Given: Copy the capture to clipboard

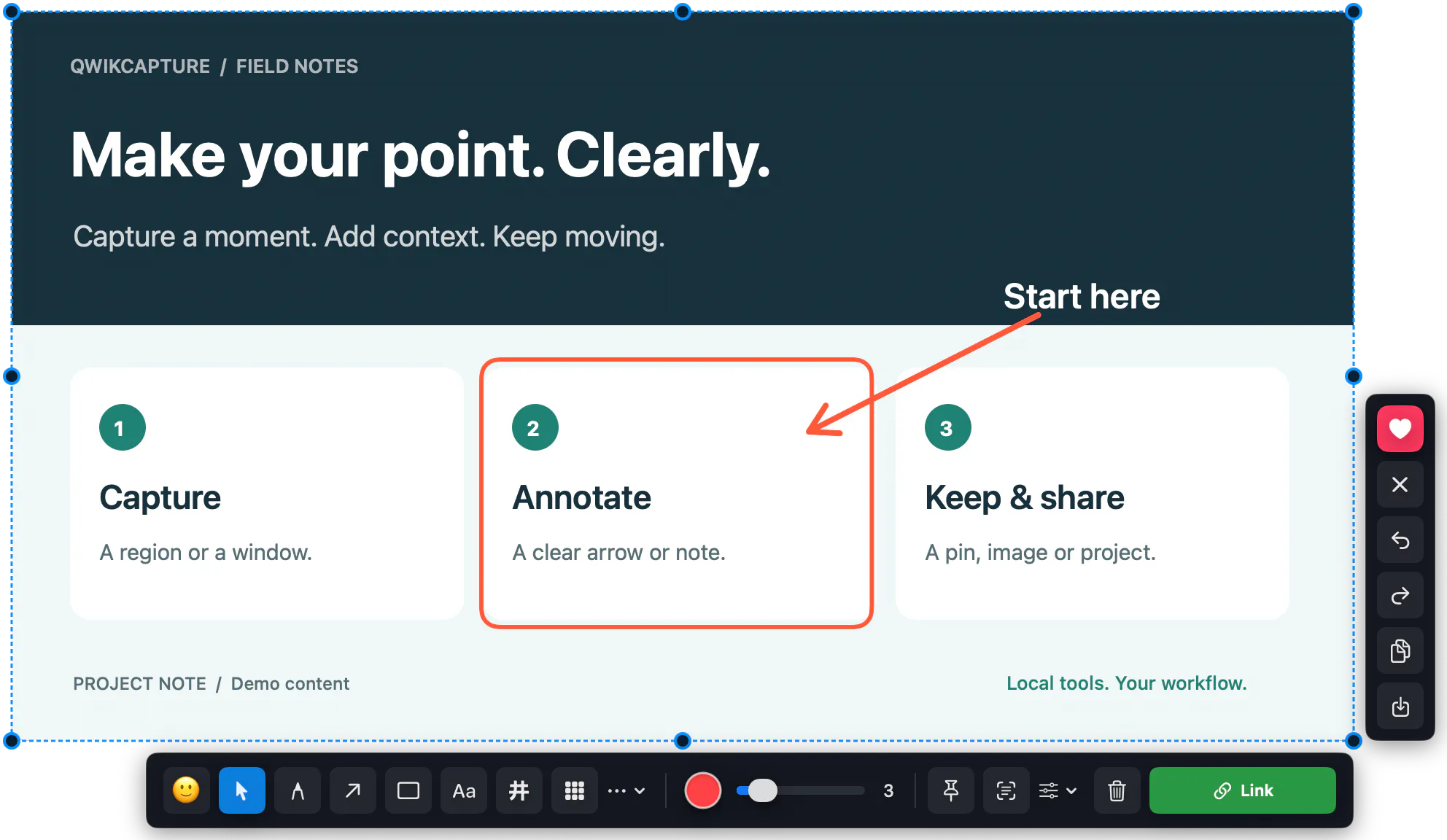Looking at the screenshot, I should click(x=1400, y=650).
